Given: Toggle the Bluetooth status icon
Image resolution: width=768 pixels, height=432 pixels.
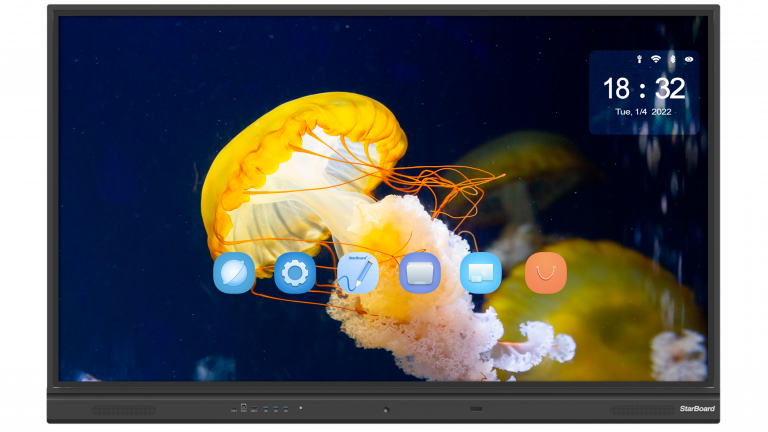Looking at the screenshot, I should tap(672, 60).
